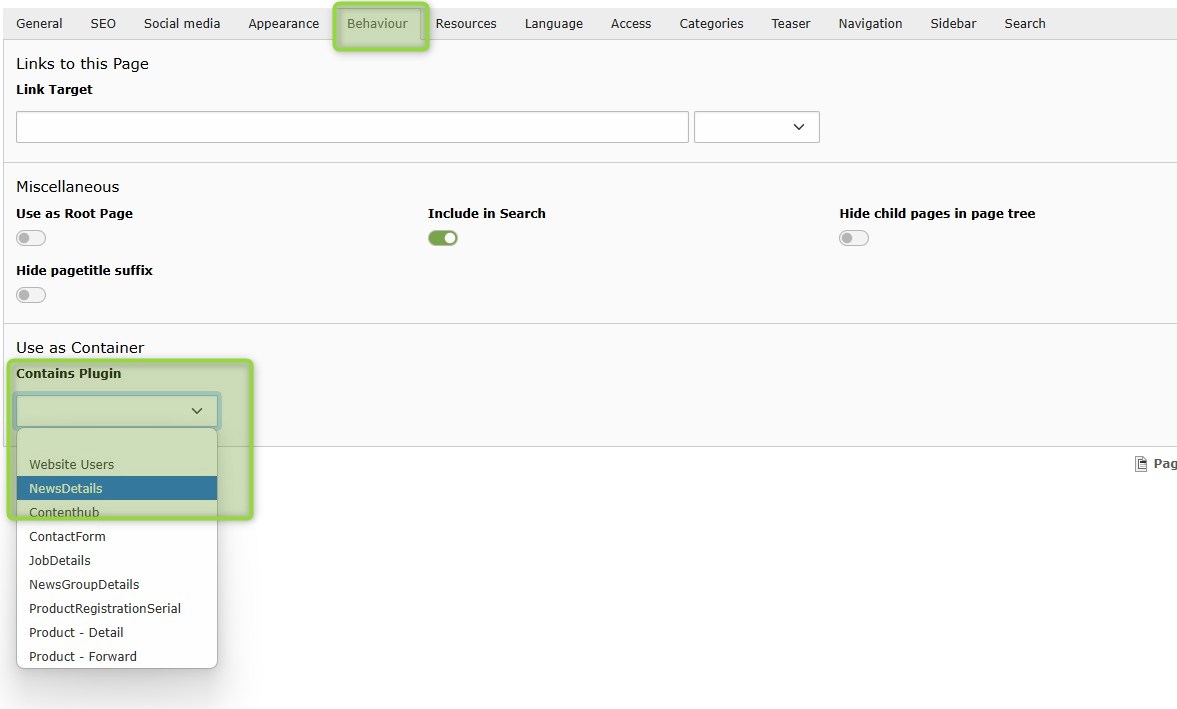
Task: Enable Hide child pages in page tree
Action: 853,238
